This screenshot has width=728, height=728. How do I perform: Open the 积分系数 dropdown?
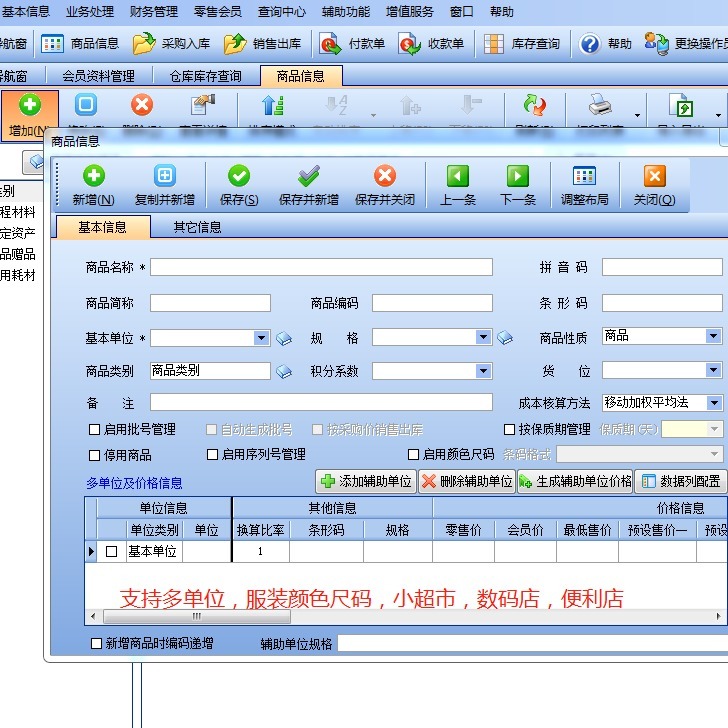pos(483,370)
